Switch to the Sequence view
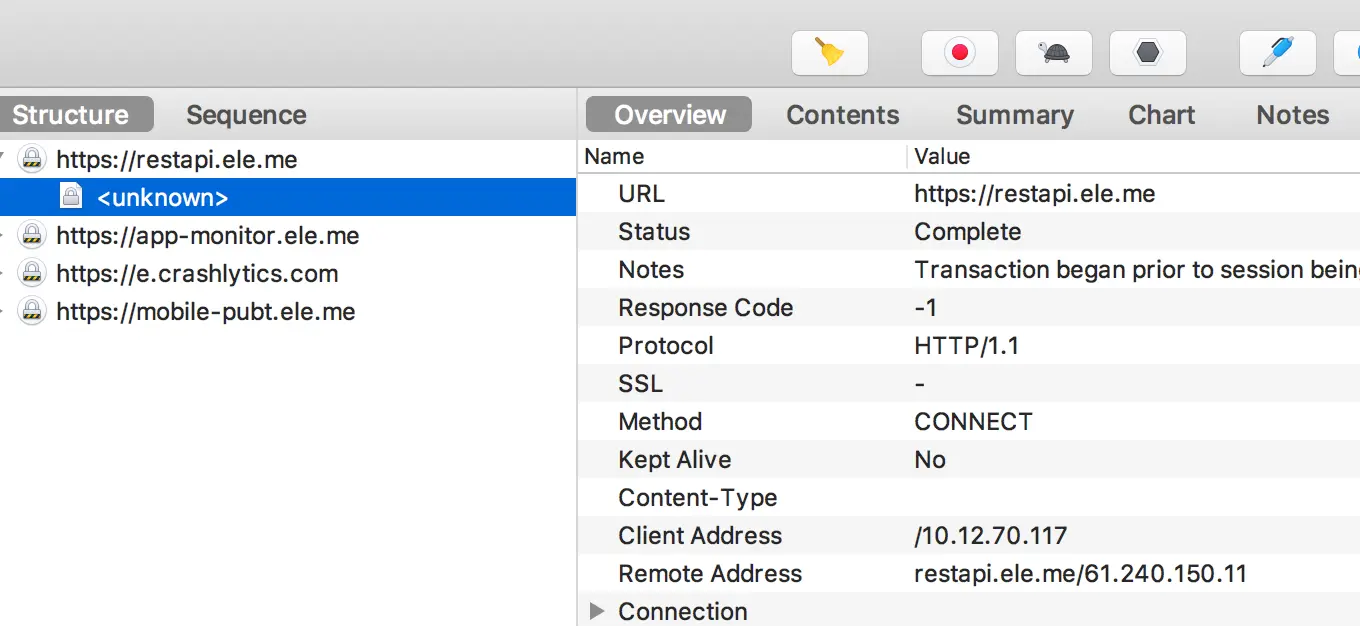 [x=246, y=115]
